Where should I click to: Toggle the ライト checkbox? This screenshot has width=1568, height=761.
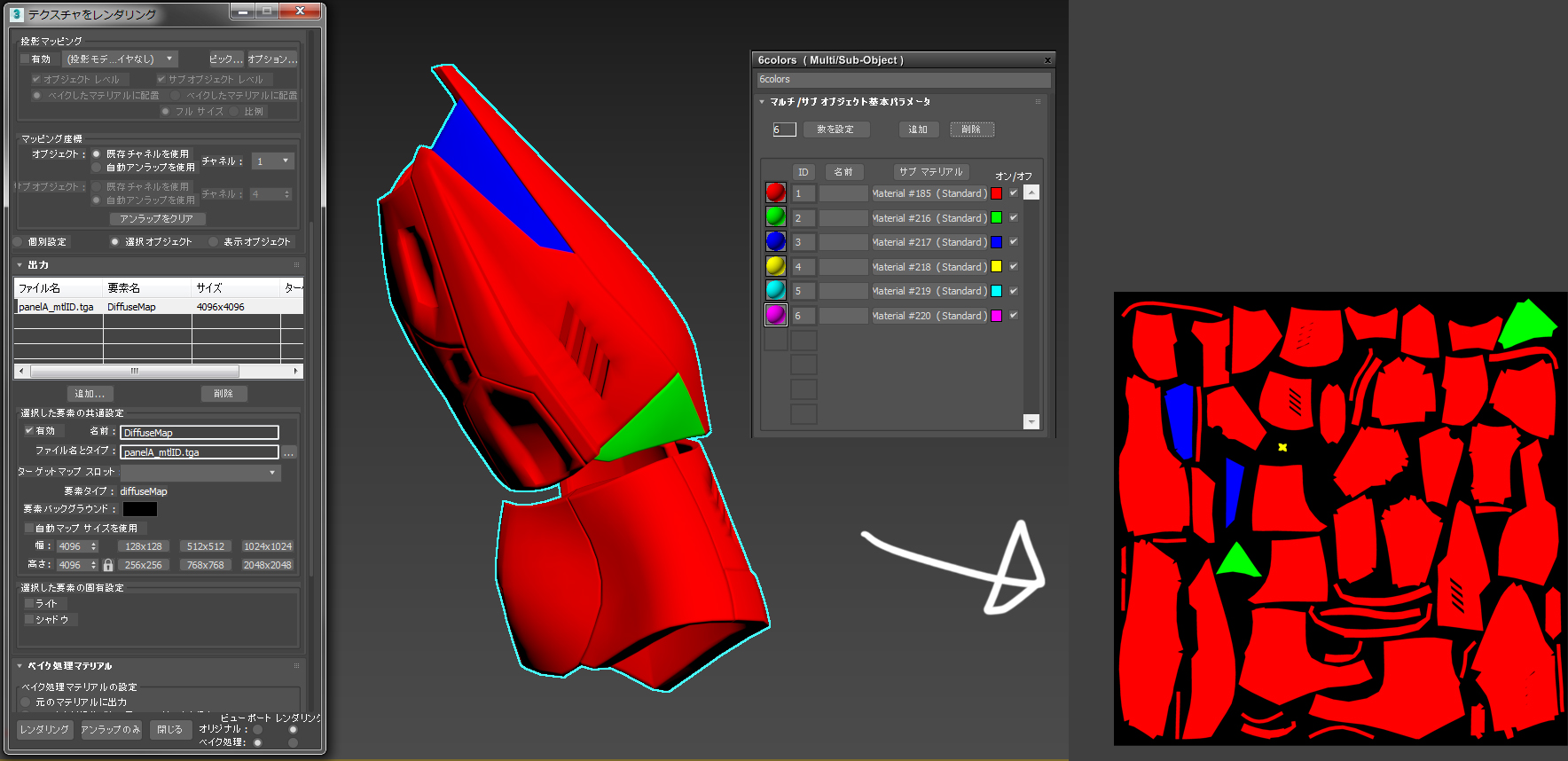tap(29, 603)
